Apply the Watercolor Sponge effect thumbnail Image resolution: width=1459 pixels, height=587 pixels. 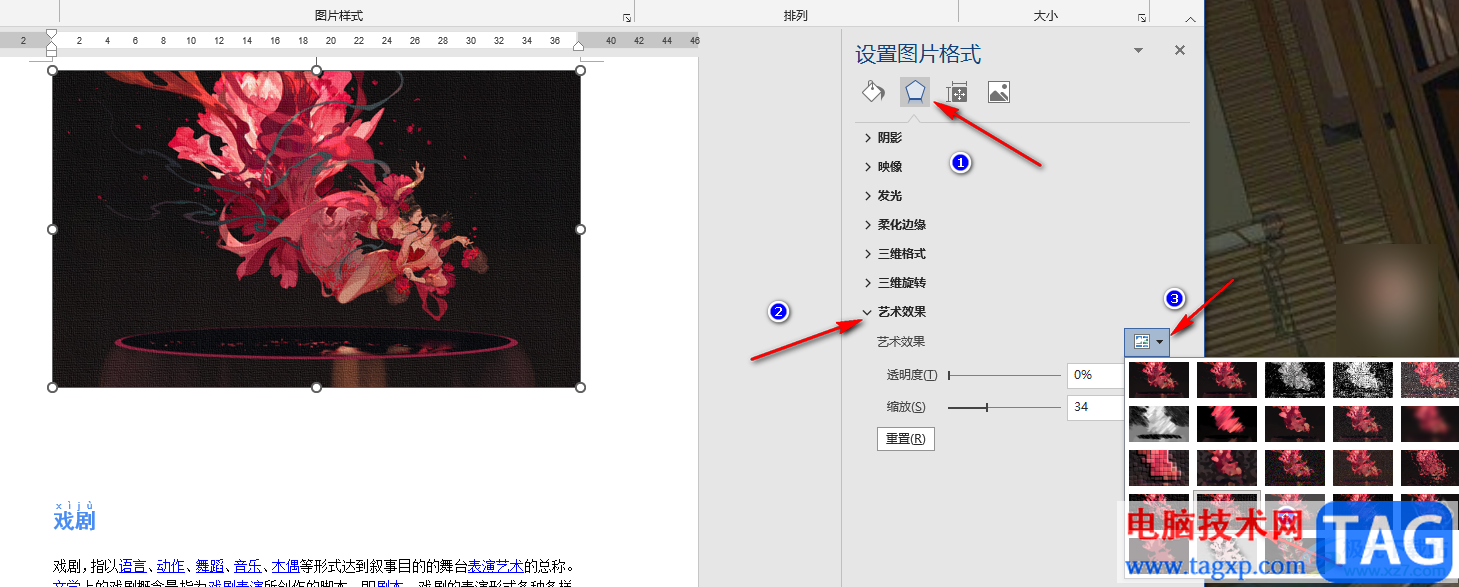[x=1227, y=467]
